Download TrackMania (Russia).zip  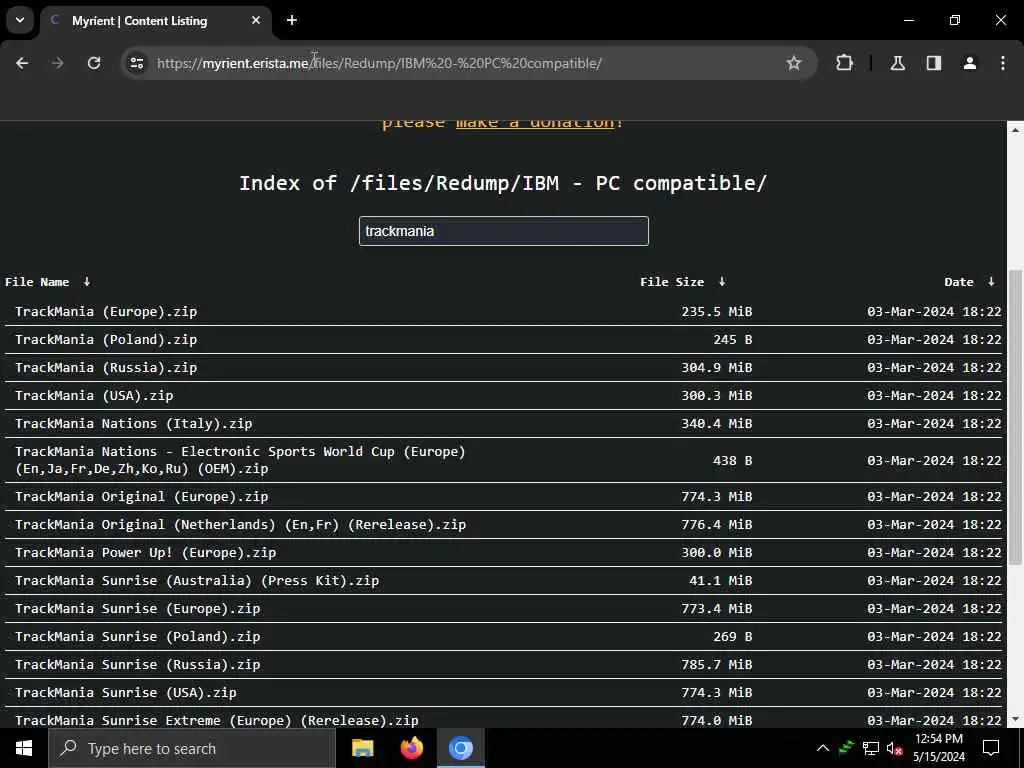click(106, 368)
